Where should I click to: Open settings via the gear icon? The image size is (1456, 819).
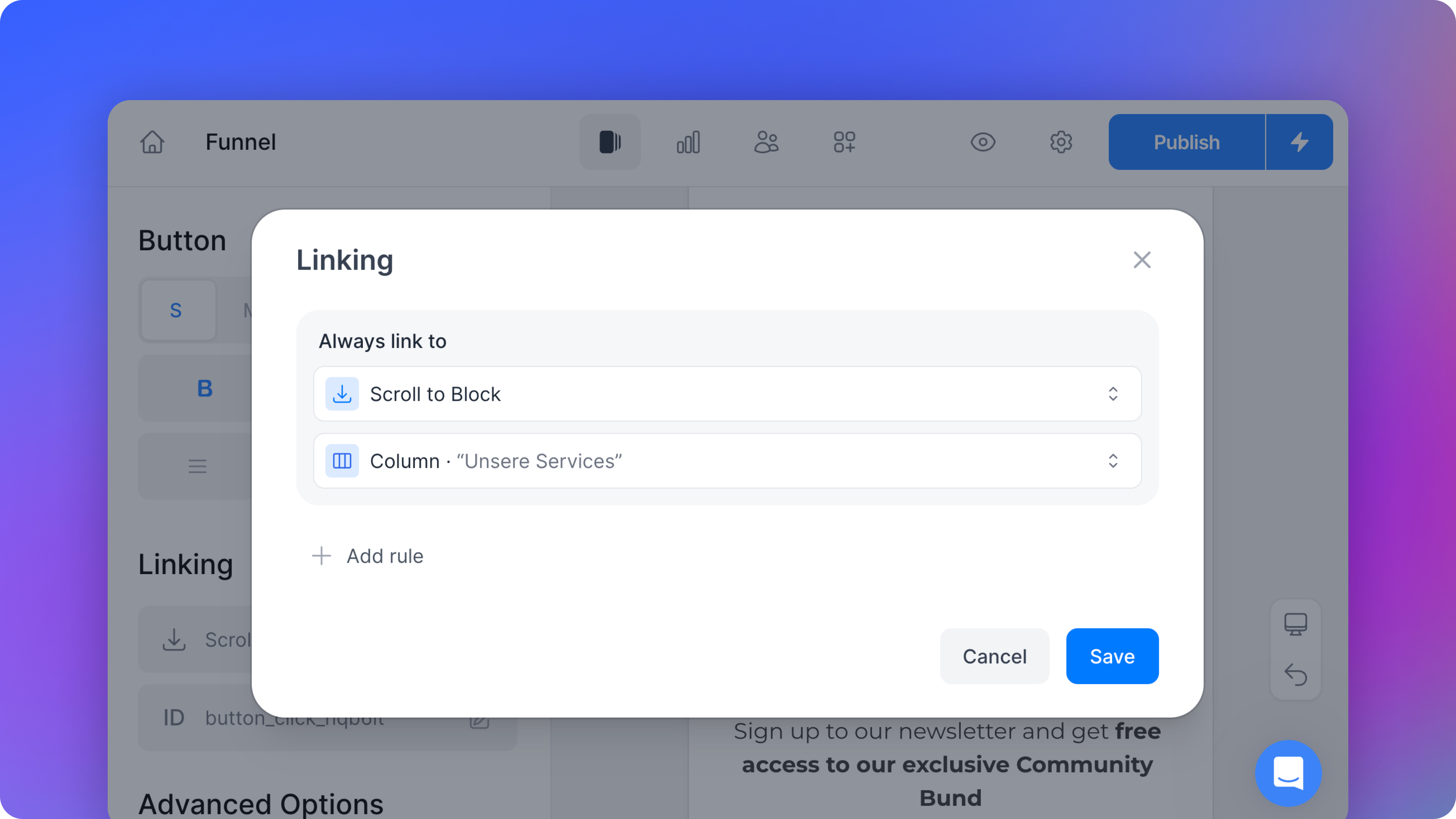[1061, 142]
